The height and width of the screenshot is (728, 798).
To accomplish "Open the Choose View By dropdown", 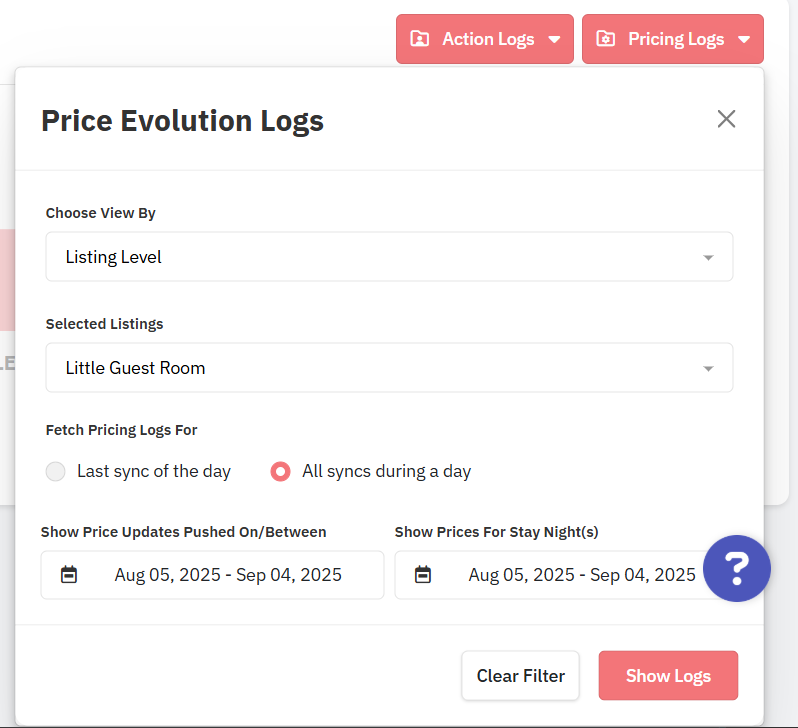I will (388, 257).
